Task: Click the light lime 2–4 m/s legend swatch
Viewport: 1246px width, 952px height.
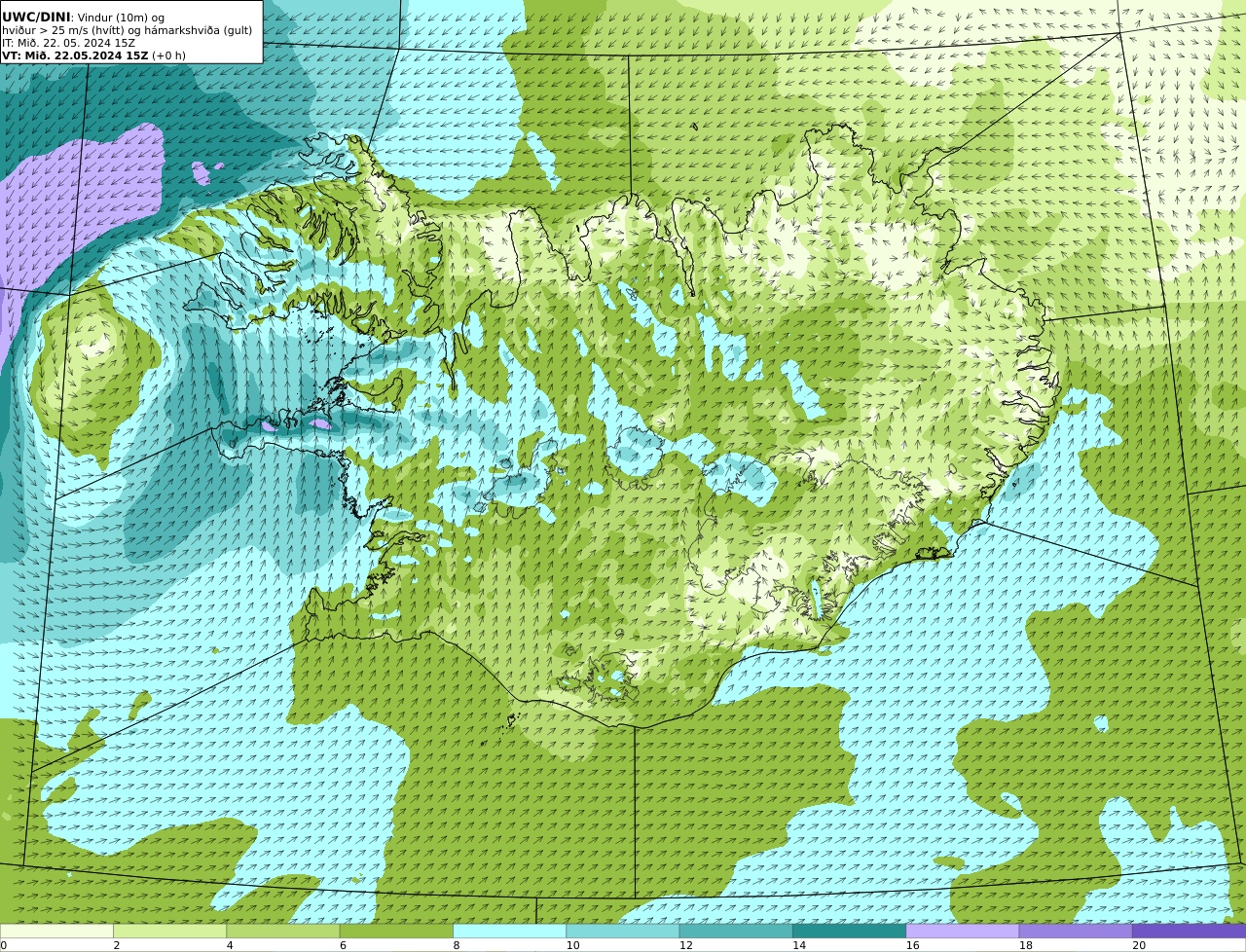Action: click(169, 931)
